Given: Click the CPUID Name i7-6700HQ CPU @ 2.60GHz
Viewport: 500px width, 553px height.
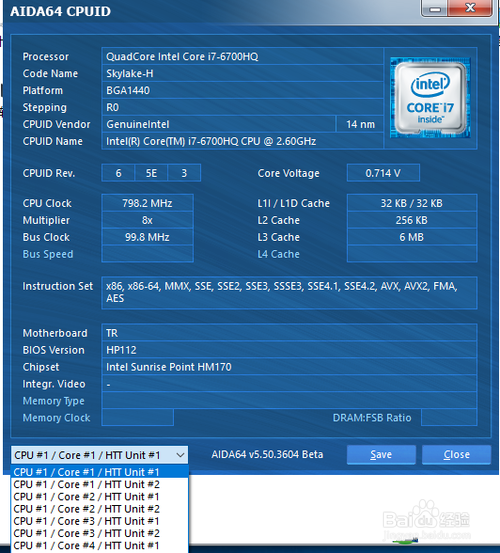Looking at the screenshot, I should [x=243, y=141].
